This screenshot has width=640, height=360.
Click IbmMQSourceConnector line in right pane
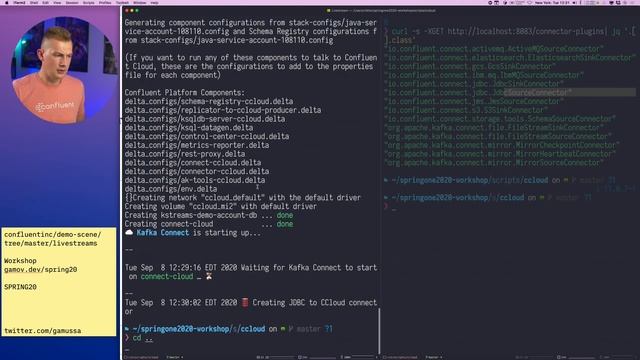484,75
